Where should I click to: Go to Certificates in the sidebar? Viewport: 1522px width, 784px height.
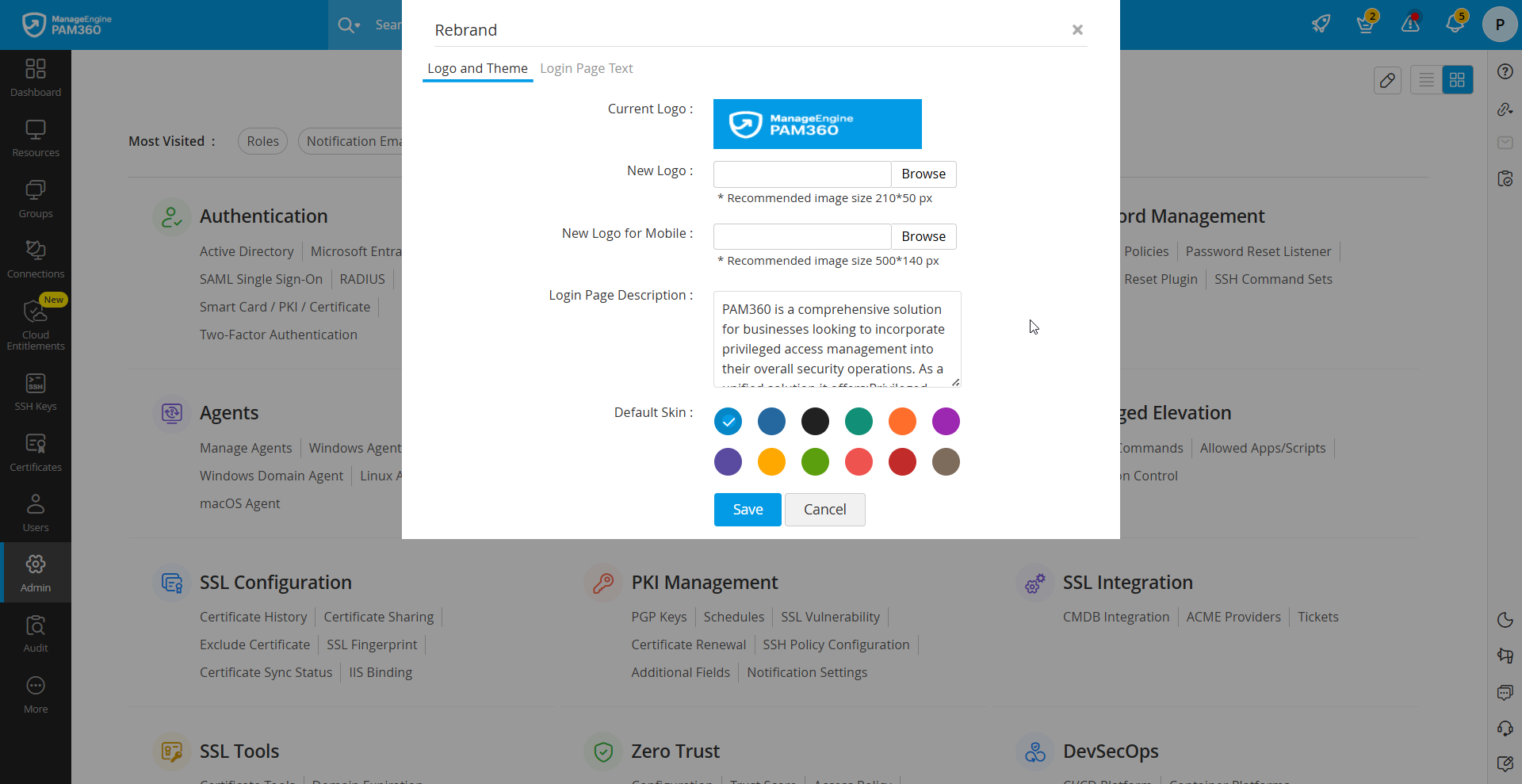click(36, 453)
